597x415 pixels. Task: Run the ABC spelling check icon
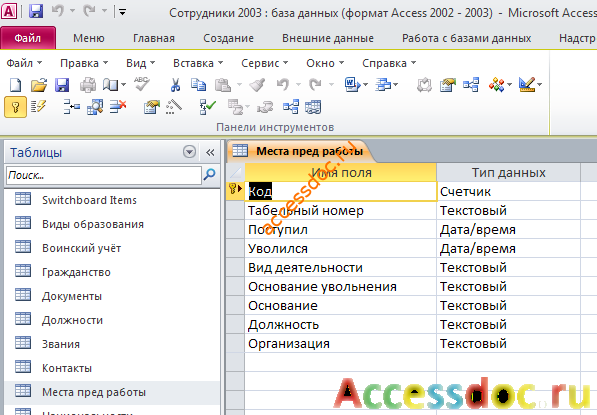point(142,84)
